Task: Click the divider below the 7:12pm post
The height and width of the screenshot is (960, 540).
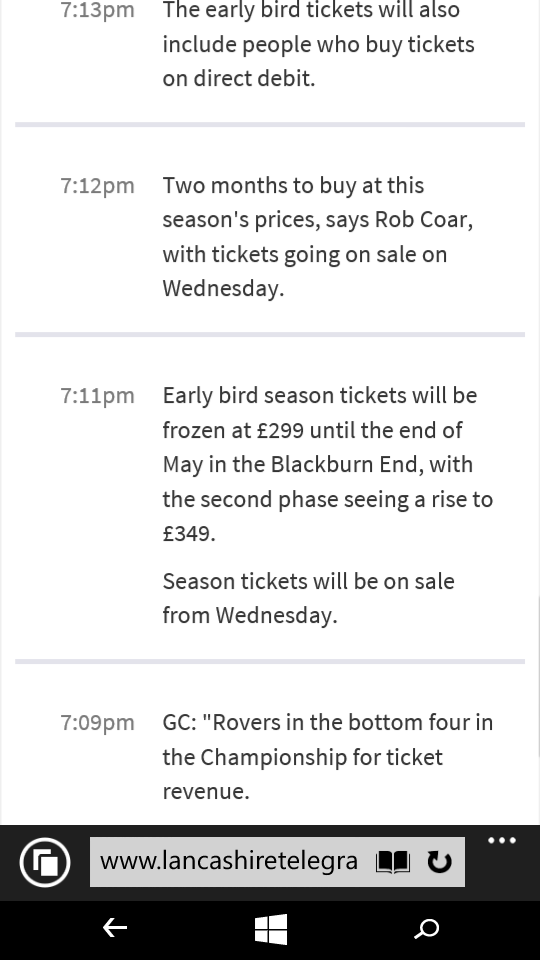Action: point(270,335)
